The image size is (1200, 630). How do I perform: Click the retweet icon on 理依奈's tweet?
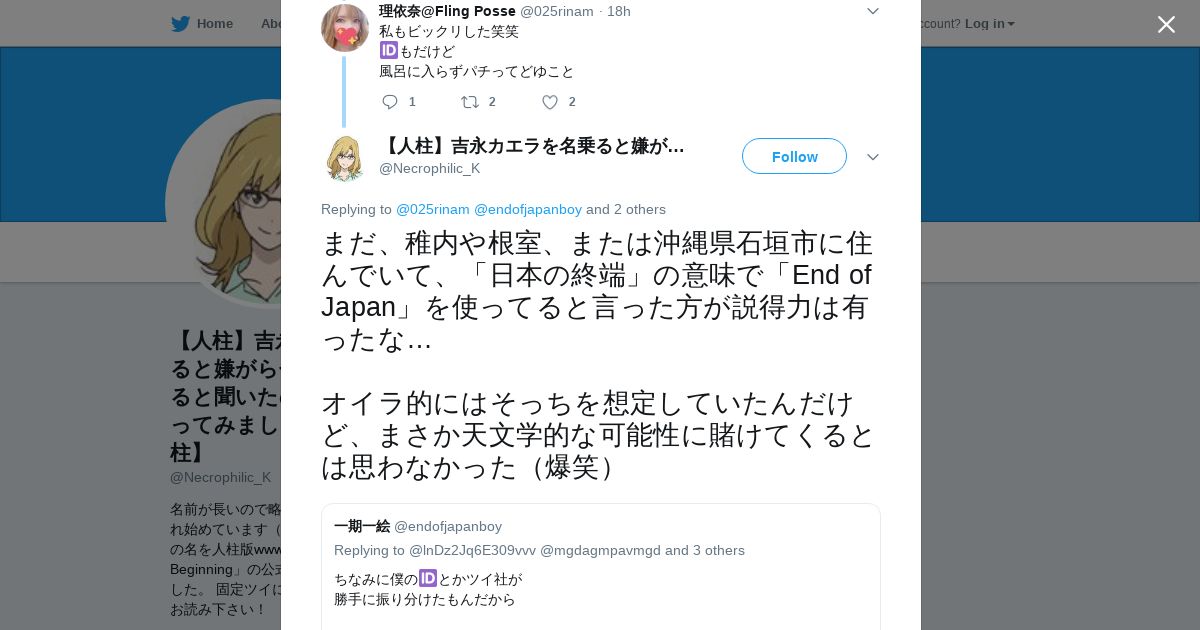(469, 102)
